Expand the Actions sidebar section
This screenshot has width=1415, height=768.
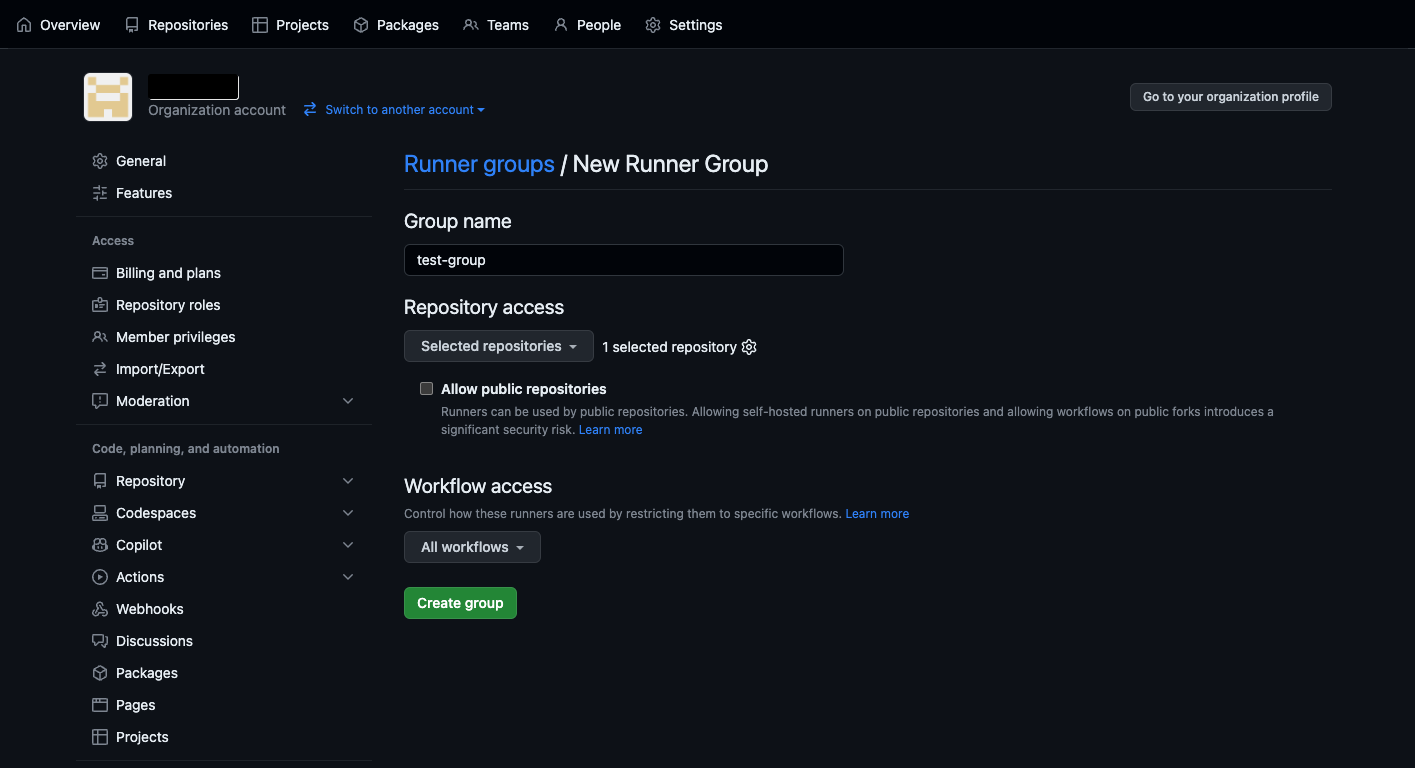point(348,576)
